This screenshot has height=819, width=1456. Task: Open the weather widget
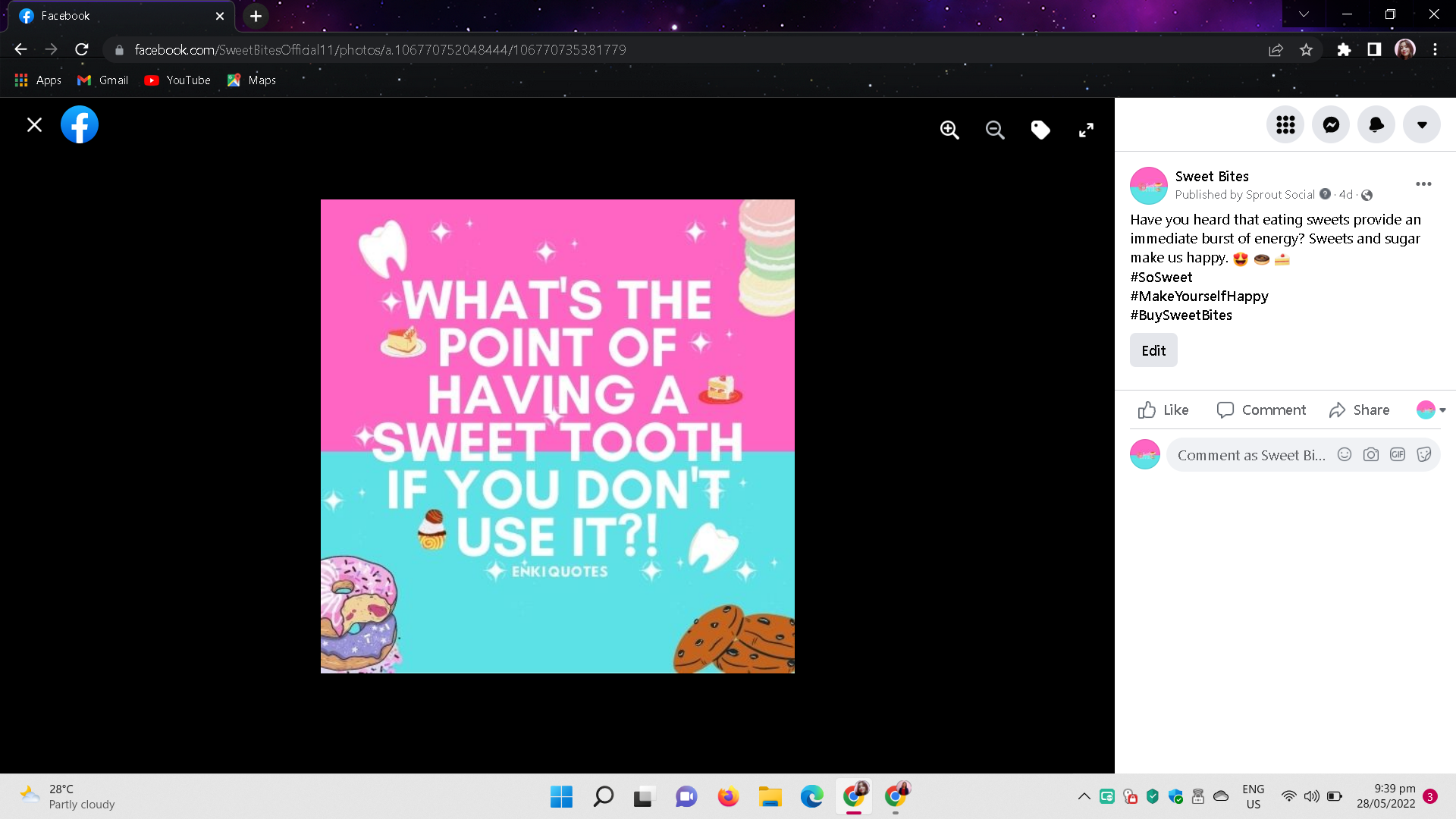(x=68, y=797)
